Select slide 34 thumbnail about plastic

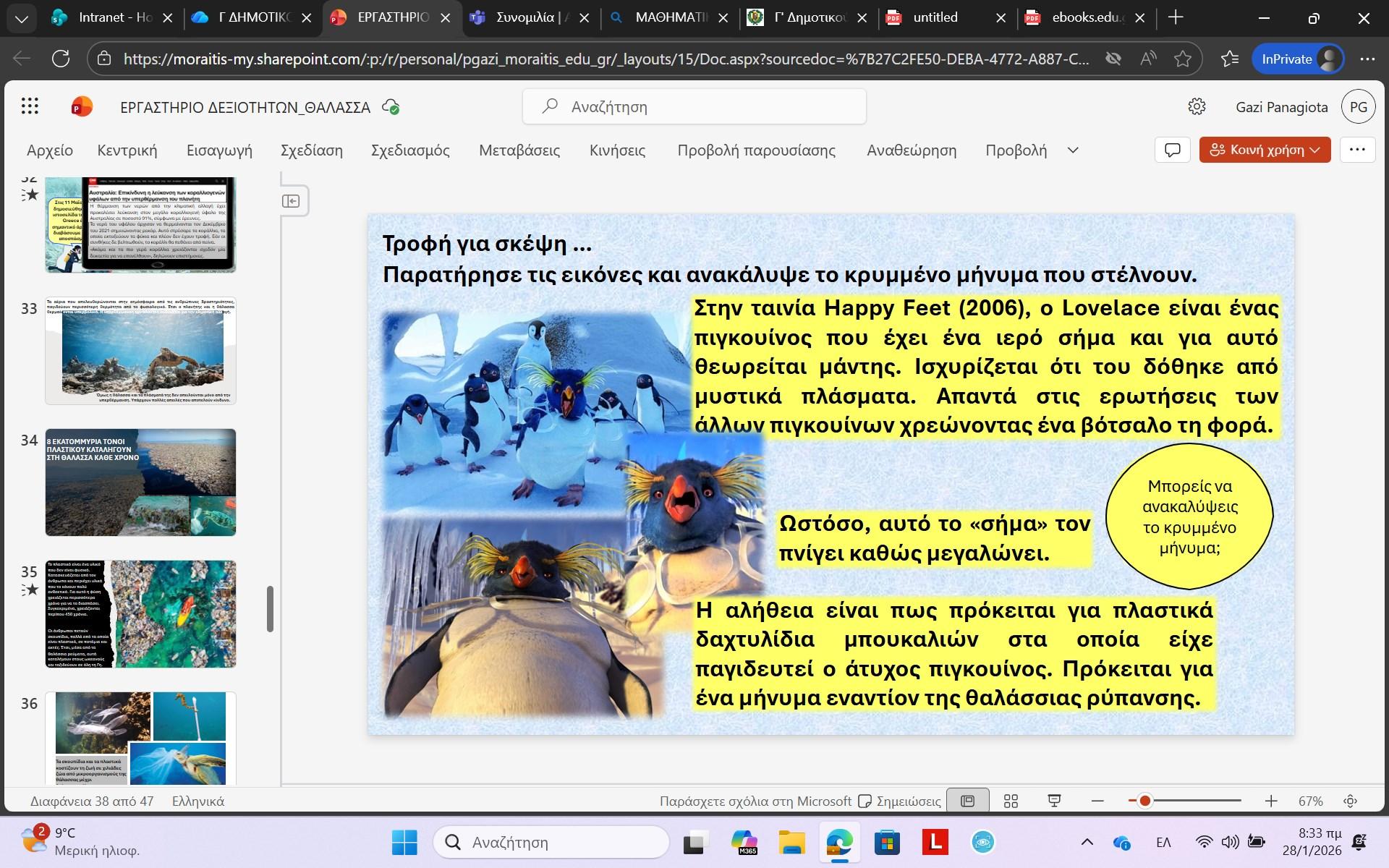(140, 482)
